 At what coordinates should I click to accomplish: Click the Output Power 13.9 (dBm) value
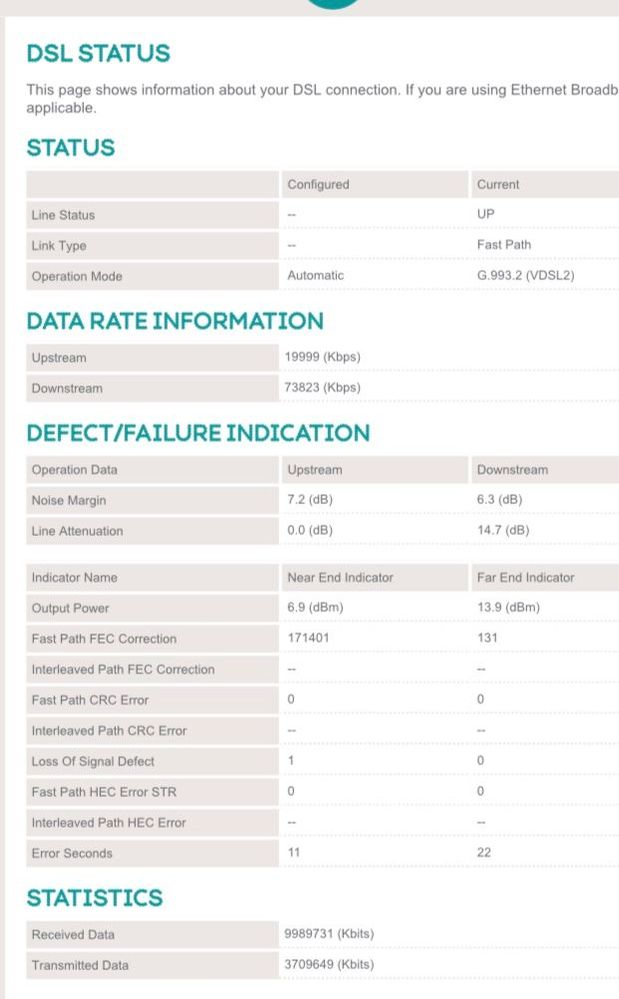pyautogui.click(x=508, y=607)
